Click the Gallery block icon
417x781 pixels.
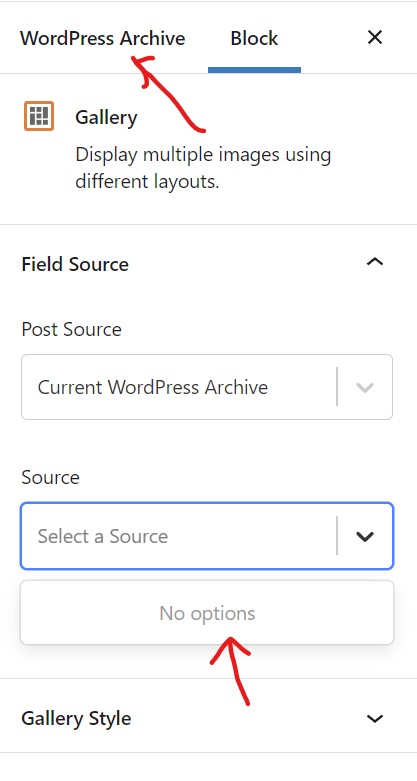point(39,117)
